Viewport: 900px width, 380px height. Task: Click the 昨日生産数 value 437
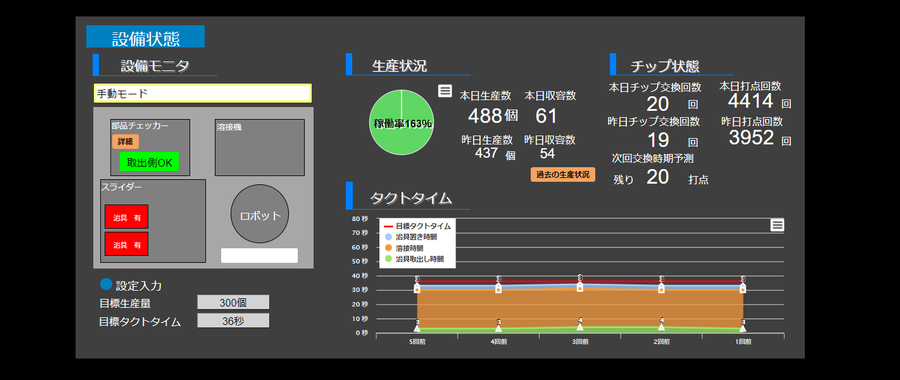(487, 153)
